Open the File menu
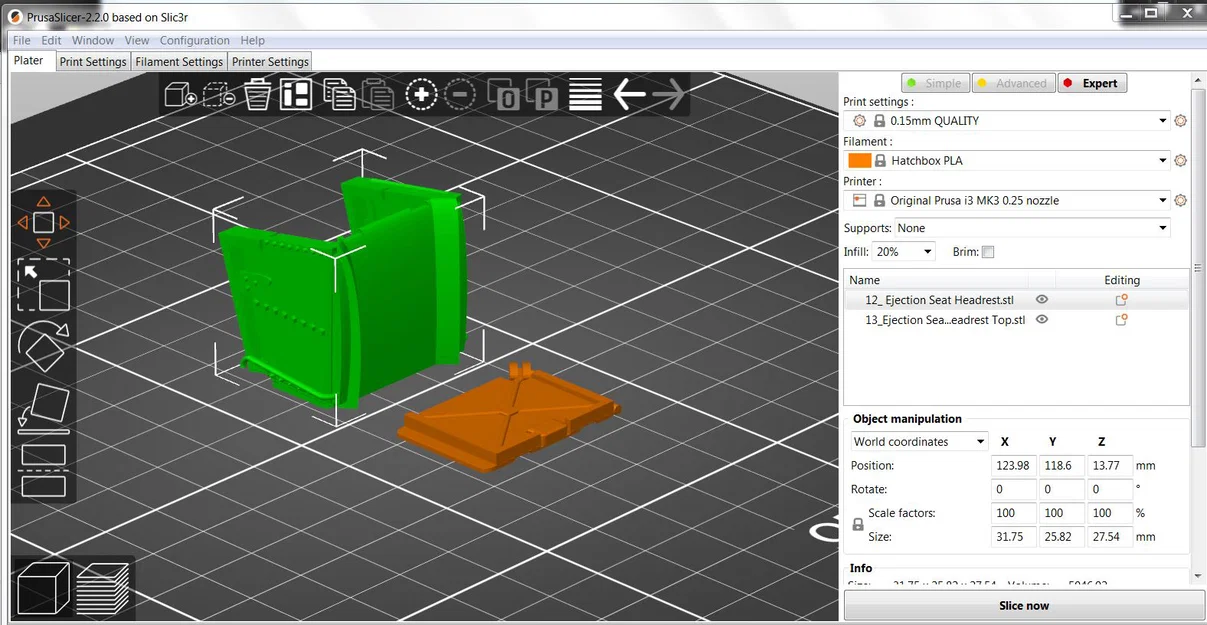This screenshot has height=625, width=1207. click(x=21, y=40)
